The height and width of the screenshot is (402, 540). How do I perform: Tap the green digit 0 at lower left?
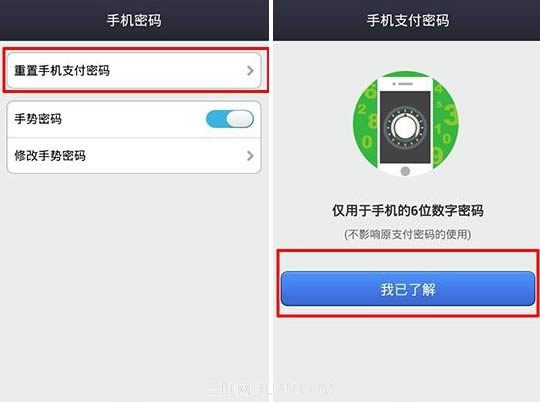pyautogui.click(x=367, y=142)
